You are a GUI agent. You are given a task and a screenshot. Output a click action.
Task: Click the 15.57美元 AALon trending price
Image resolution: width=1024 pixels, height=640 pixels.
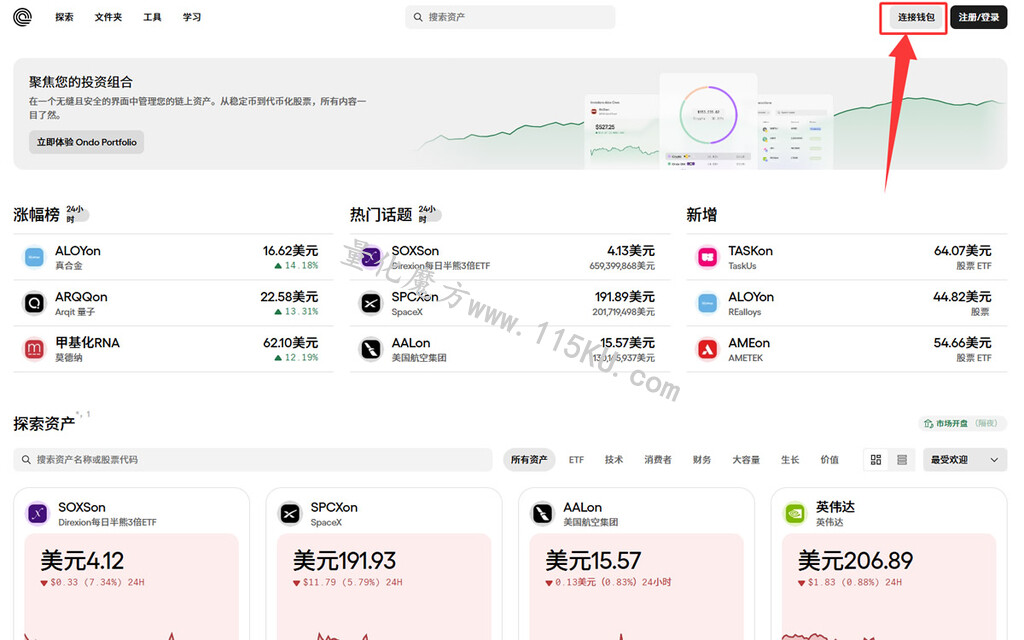coord(627,343)
